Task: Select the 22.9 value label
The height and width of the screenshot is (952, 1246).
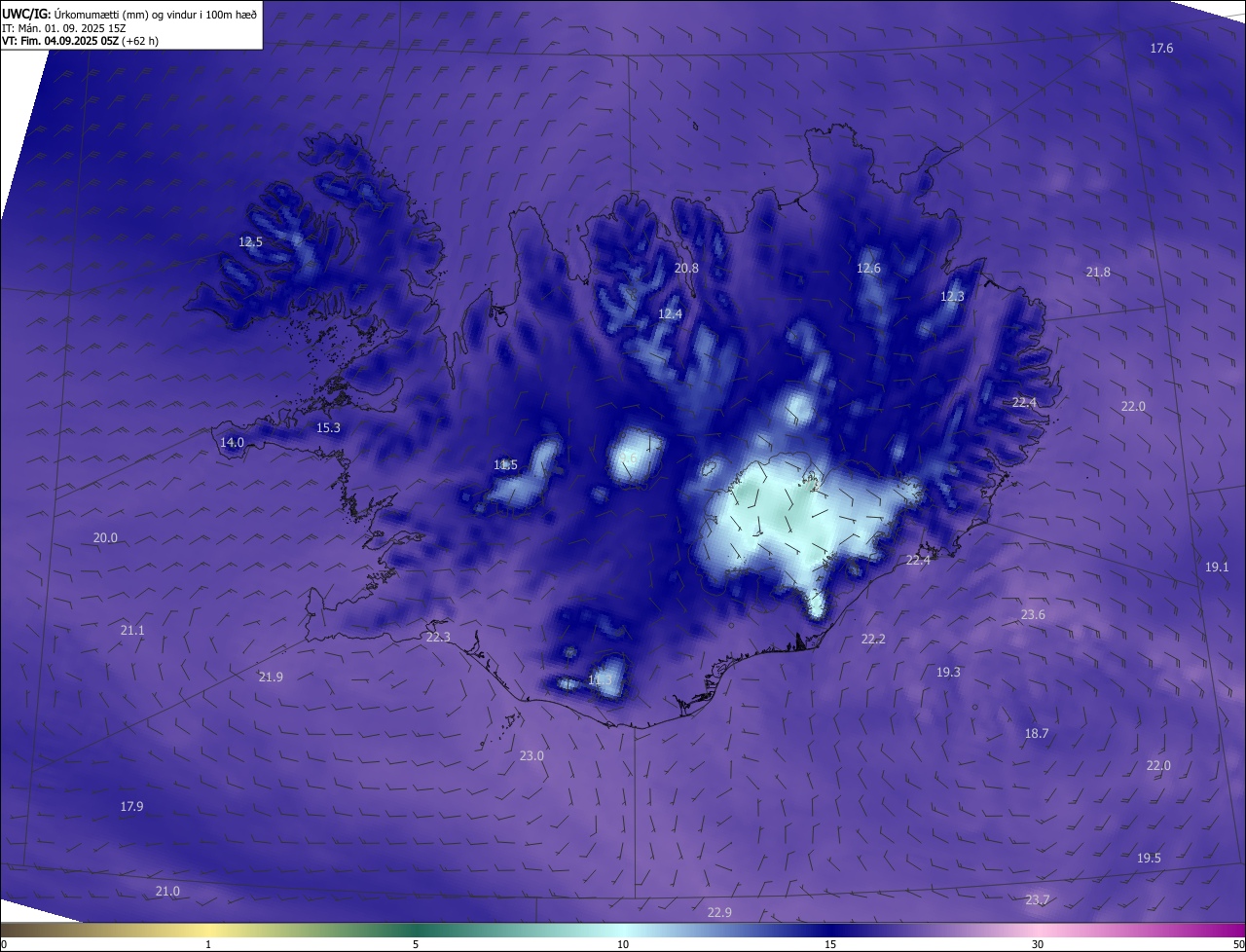Action: tap(719, 913)
